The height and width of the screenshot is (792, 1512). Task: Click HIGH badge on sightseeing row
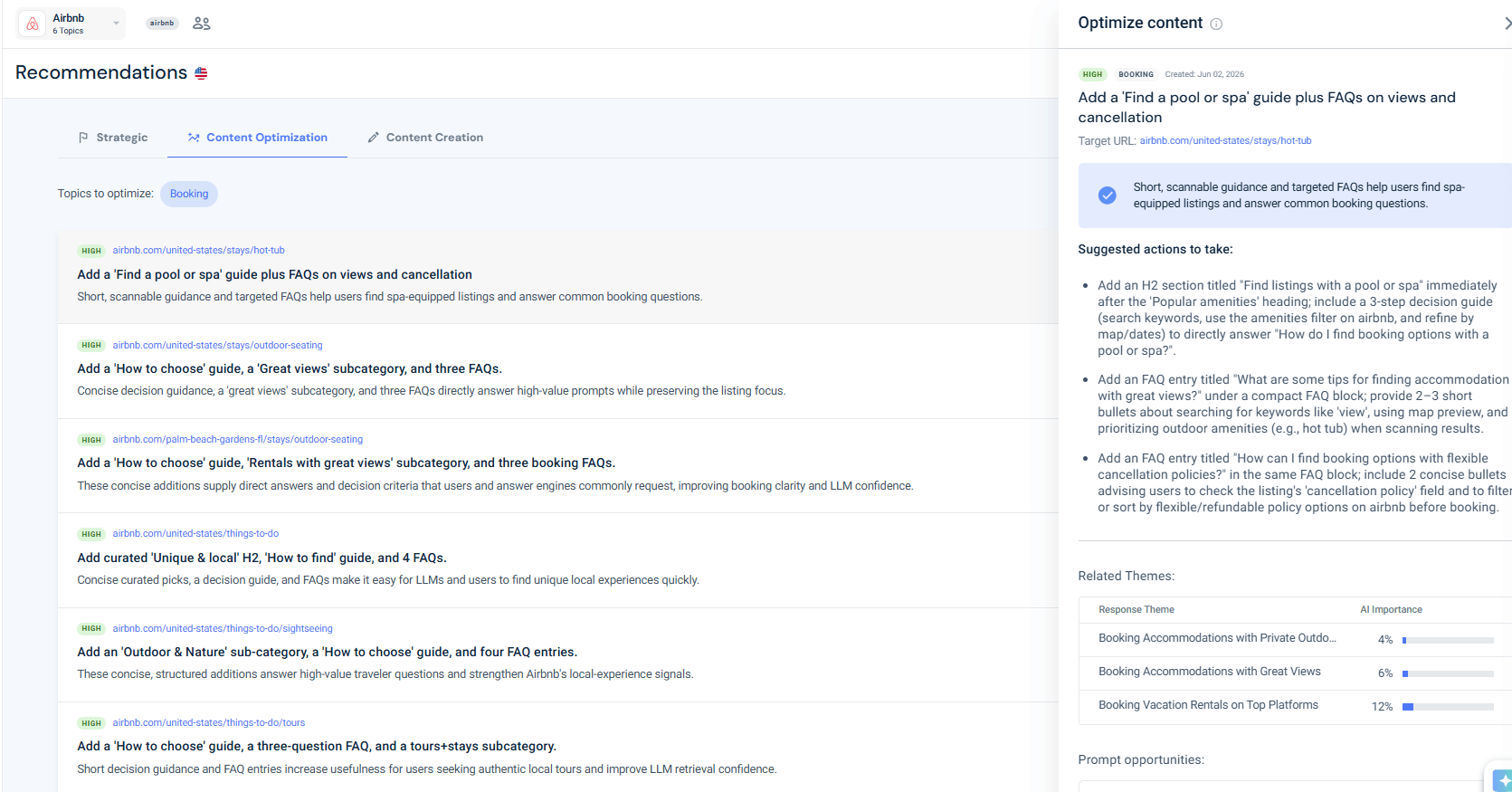click(91, 629)
